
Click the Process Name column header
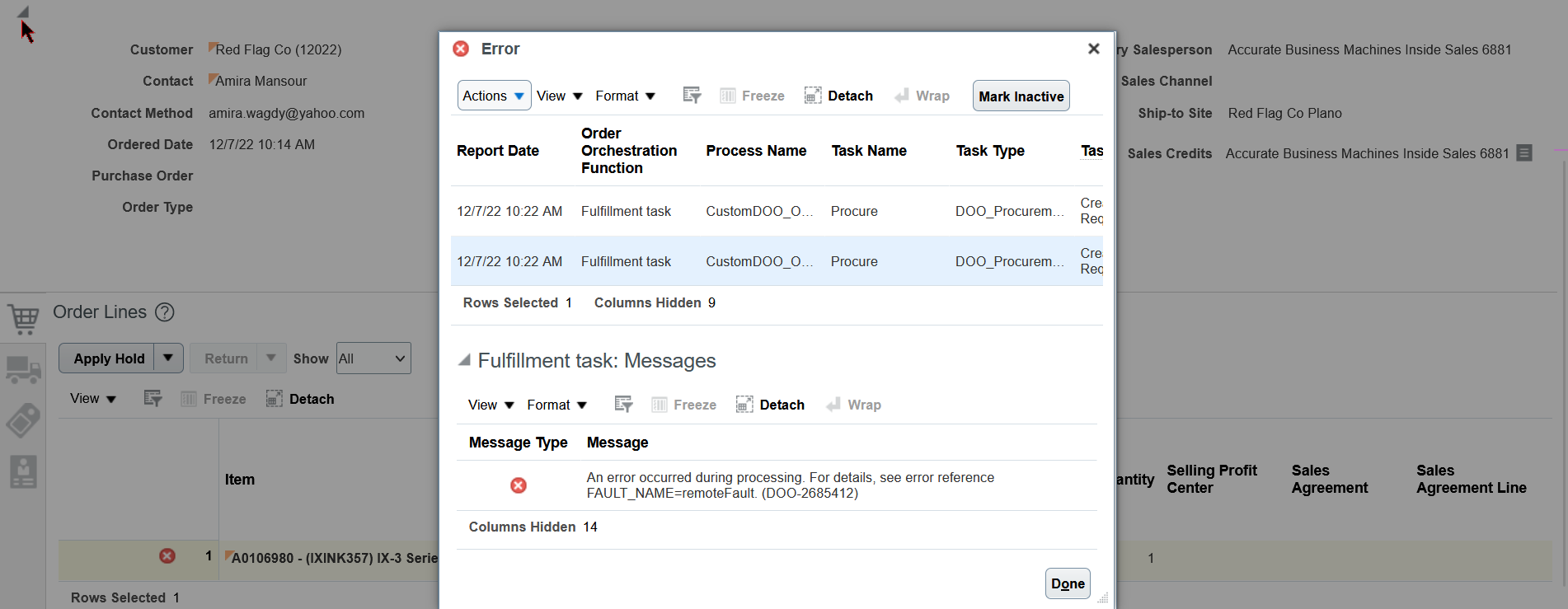[756, 151]
